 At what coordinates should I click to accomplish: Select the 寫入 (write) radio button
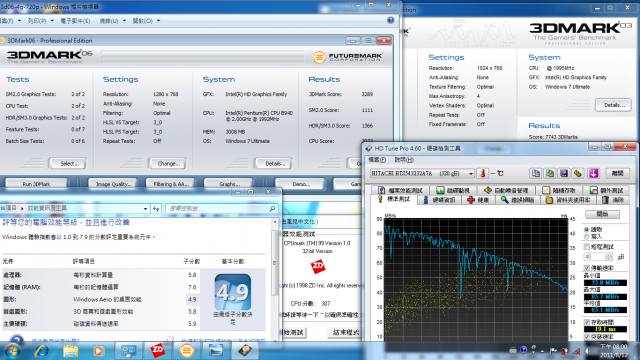click(x=587, y=237)
